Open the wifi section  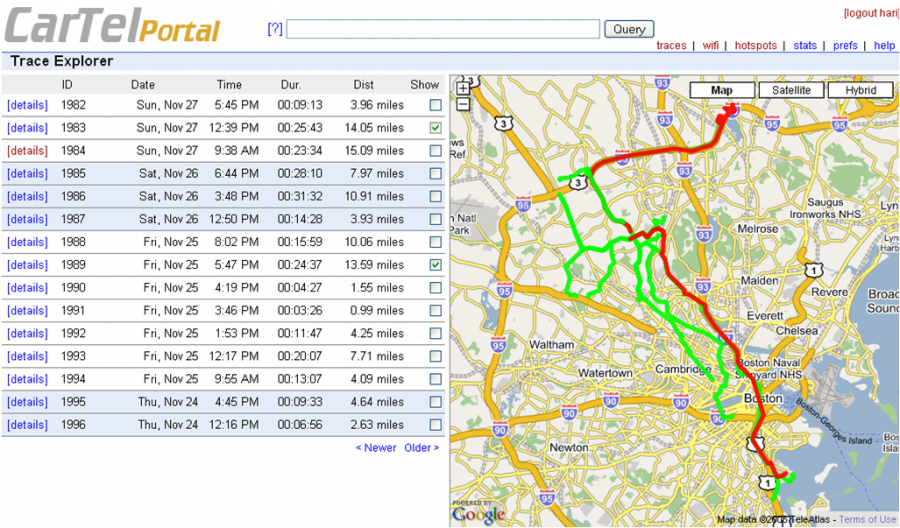(x=711, y=45)
